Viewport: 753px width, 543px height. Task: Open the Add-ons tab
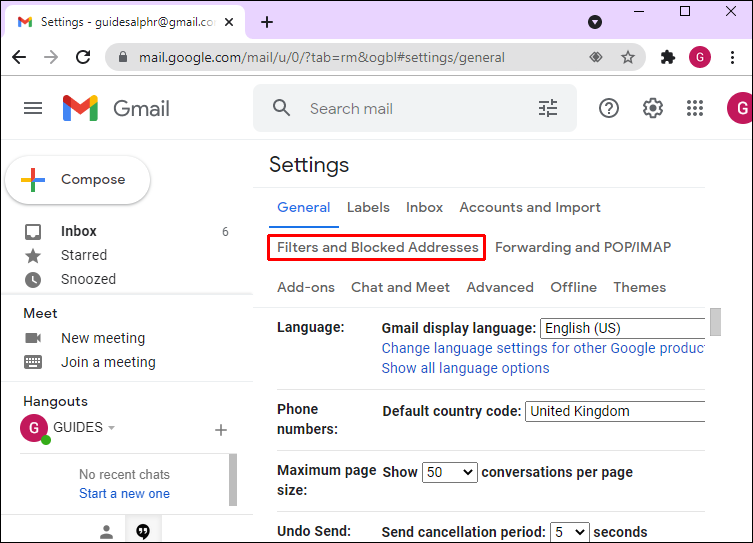point(306,287)
